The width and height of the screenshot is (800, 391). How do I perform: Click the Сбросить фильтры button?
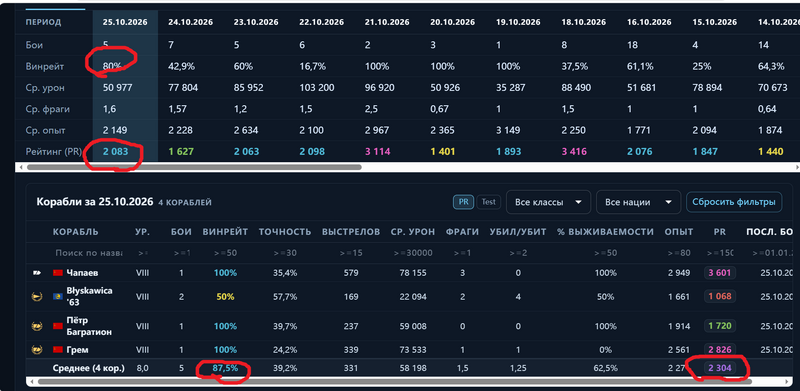click(x=734, y=202)
